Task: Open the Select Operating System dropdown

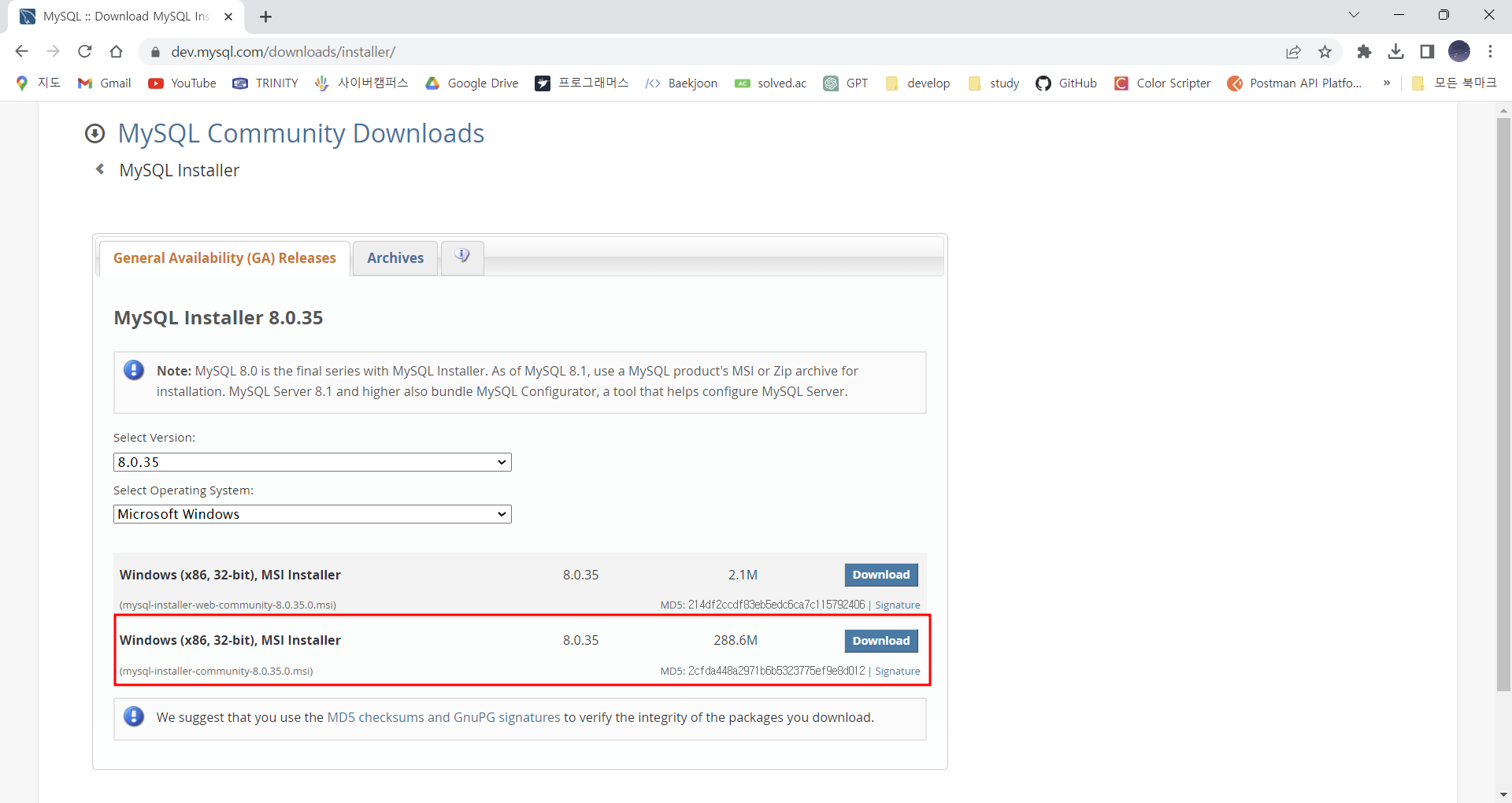Action: click(x=313, y=514)
